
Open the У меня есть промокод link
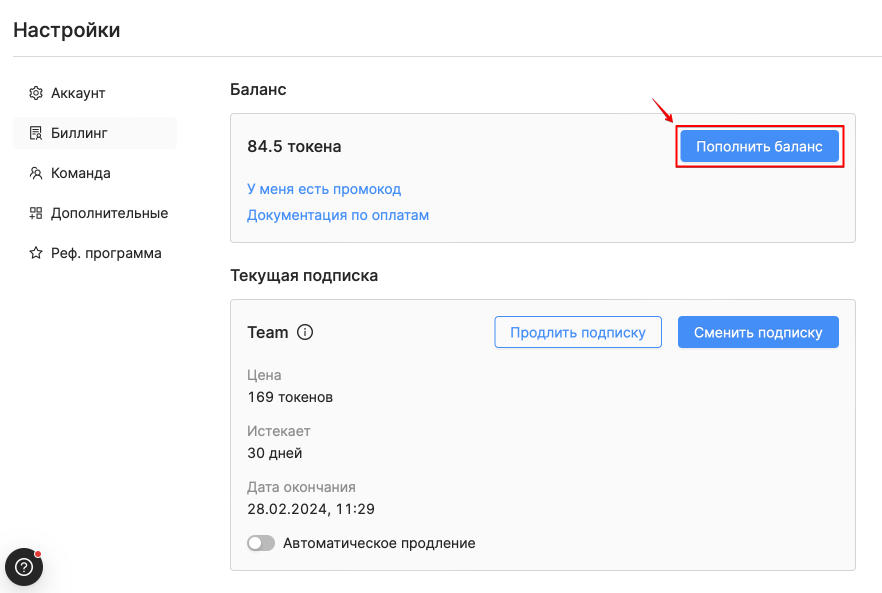[x=324, y=189]
